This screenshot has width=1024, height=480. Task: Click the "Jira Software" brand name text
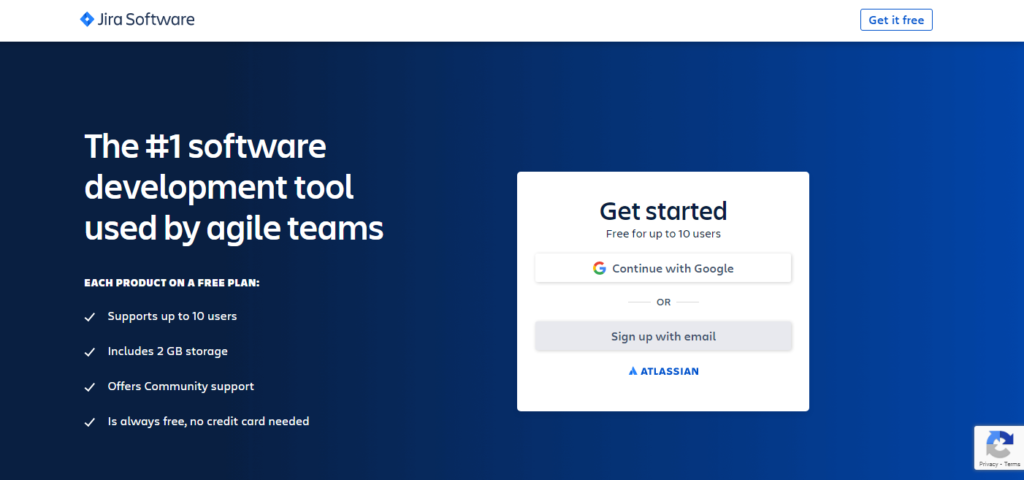tap(146, 20)
